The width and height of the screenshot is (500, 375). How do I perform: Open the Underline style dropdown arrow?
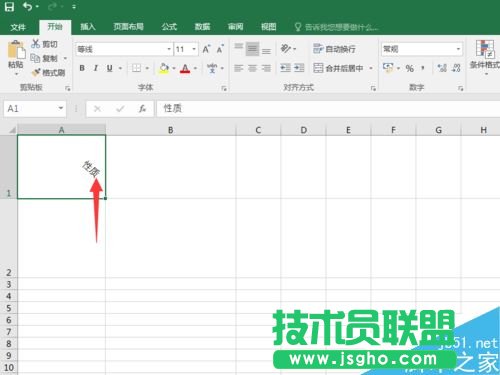pos(120,68)
